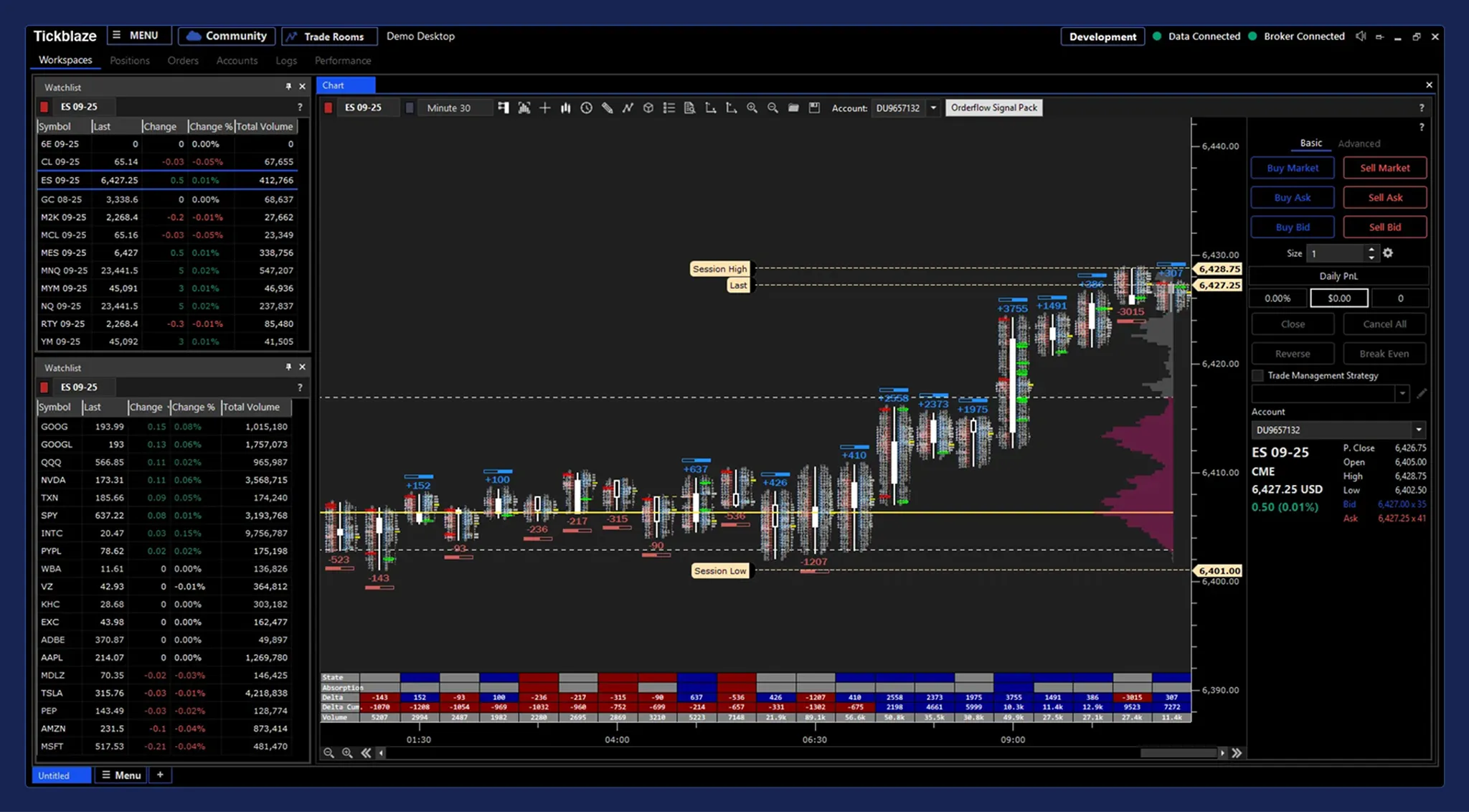Screen dimensions: 1469x812
Task: Zoom in with chart toolbar magnifier plus
Action: [752, 108]
